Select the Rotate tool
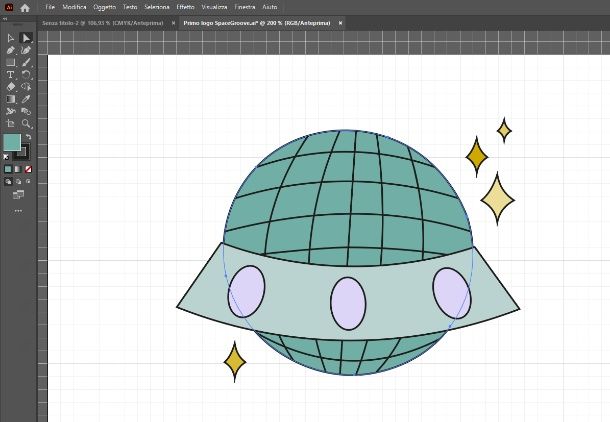Viewport: 610px width, 422px height. 26,75
